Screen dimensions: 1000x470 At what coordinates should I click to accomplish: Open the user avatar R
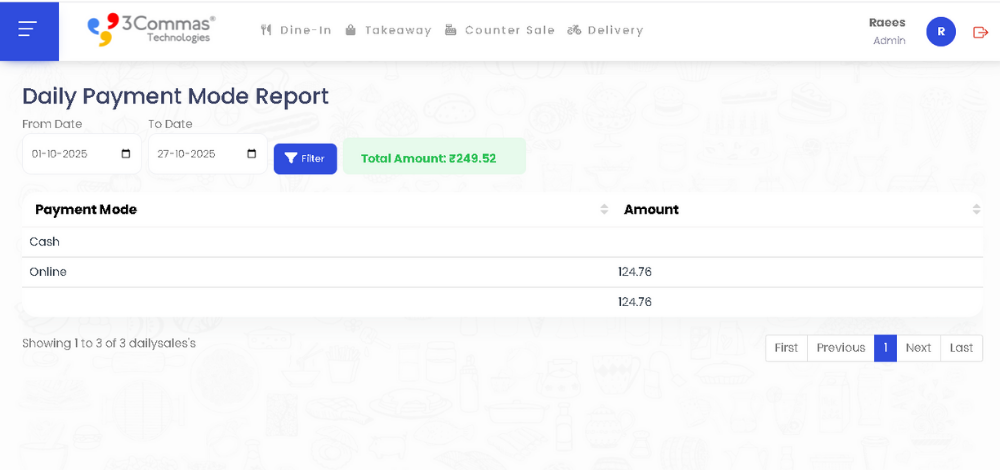(x=940, y=32)
